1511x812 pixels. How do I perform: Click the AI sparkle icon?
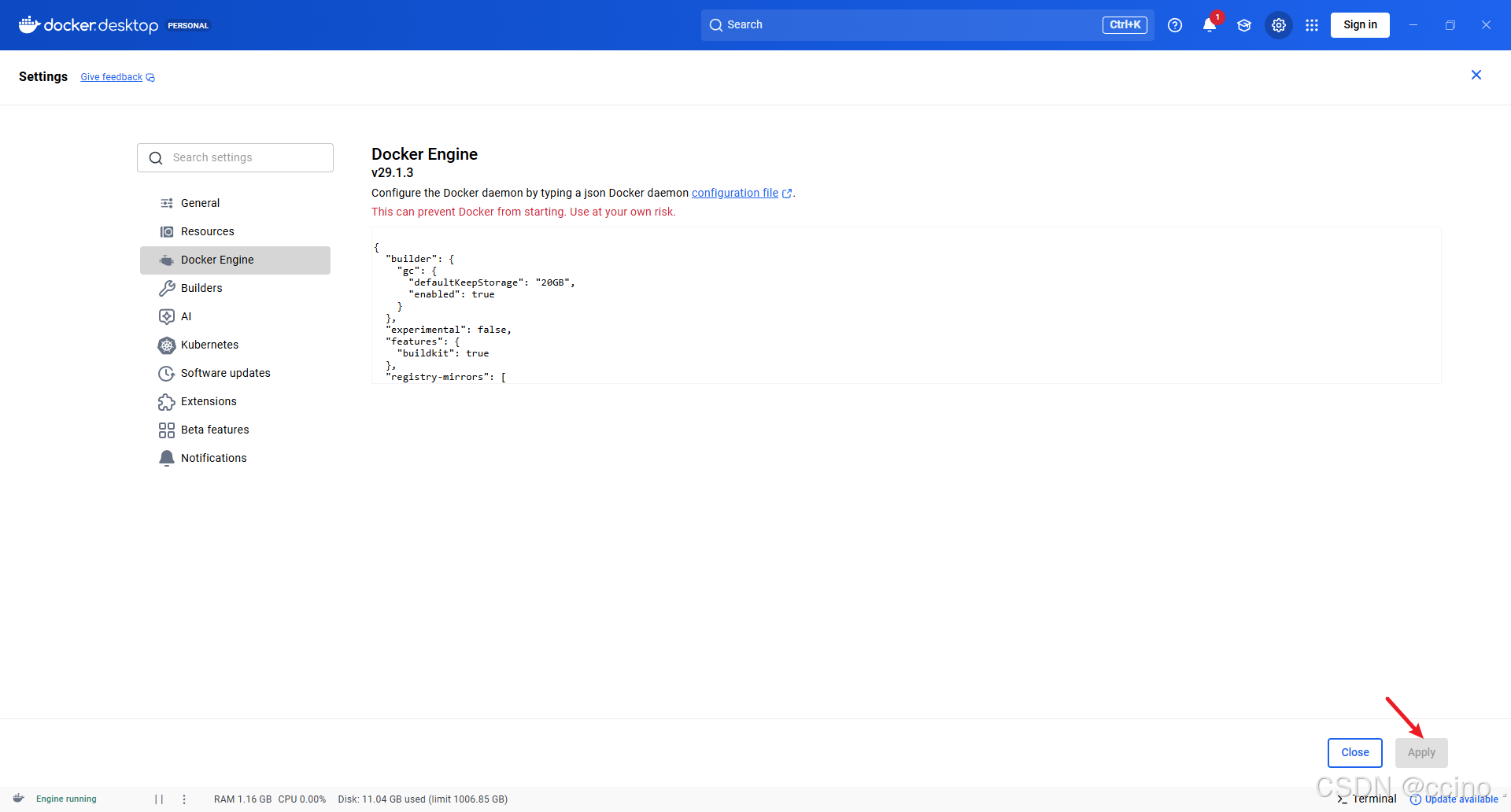[167, 316]
